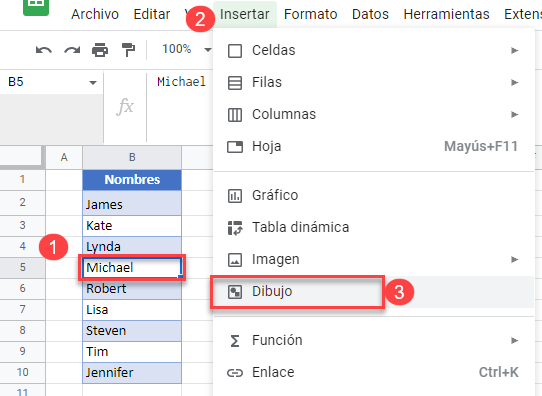The height and width of the screenshot is (396, 542).
Task: Open the Herramientas menu
Action: pos(446,15)
